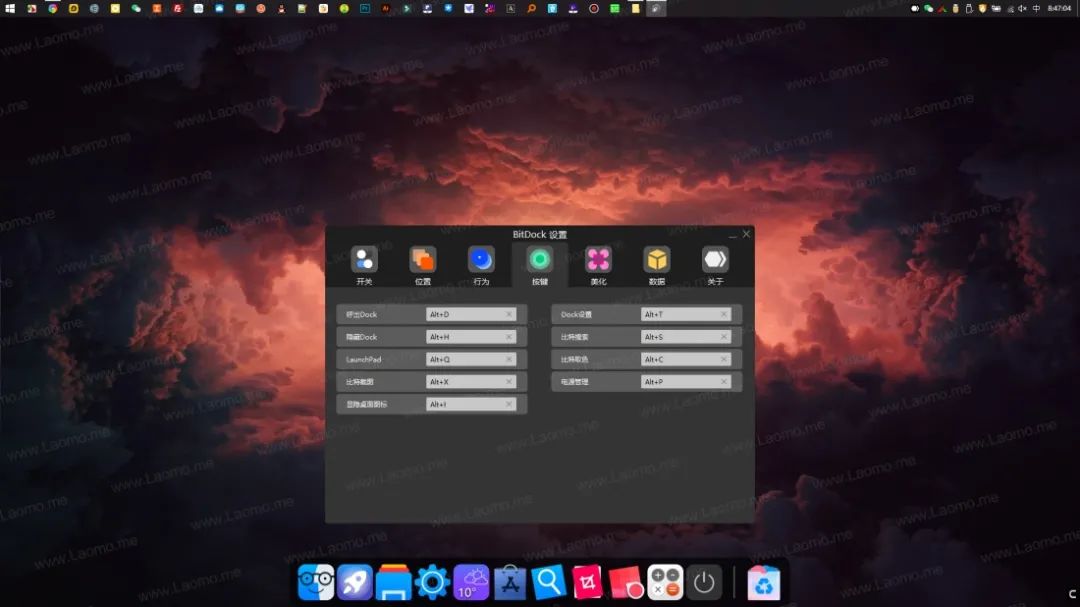Open the 开关 settings tab icon
Viewport: 1080px width, 607px height.
363,258
